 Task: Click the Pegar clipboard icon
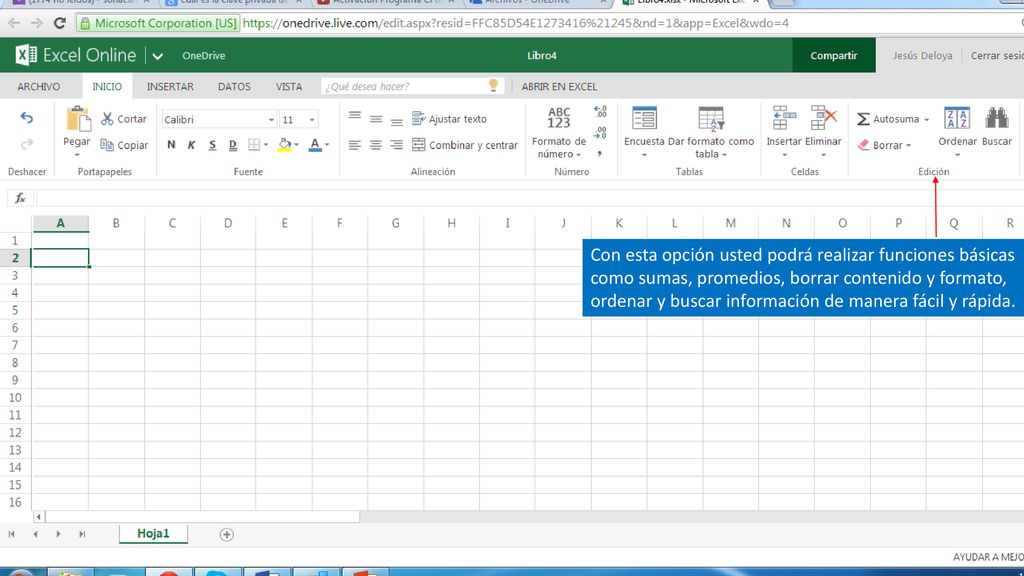pyautogui.click(x=77, y=119)
